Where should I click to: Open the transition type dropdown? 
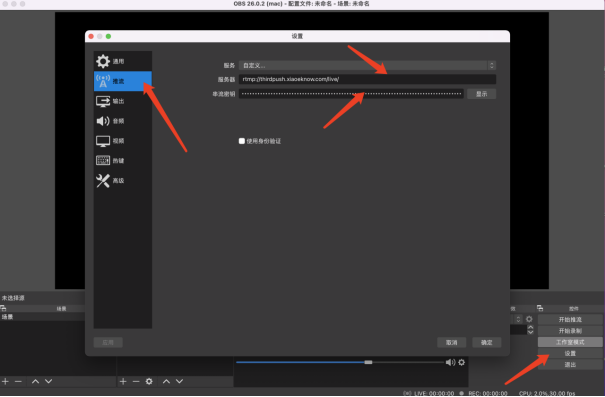click(x=517, y=319)
